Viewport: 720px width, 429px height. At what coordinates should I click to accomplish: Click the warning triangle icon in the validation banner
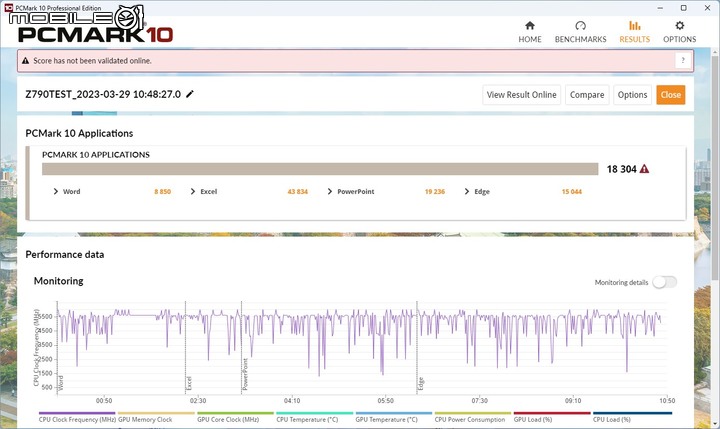pos(25,61)
